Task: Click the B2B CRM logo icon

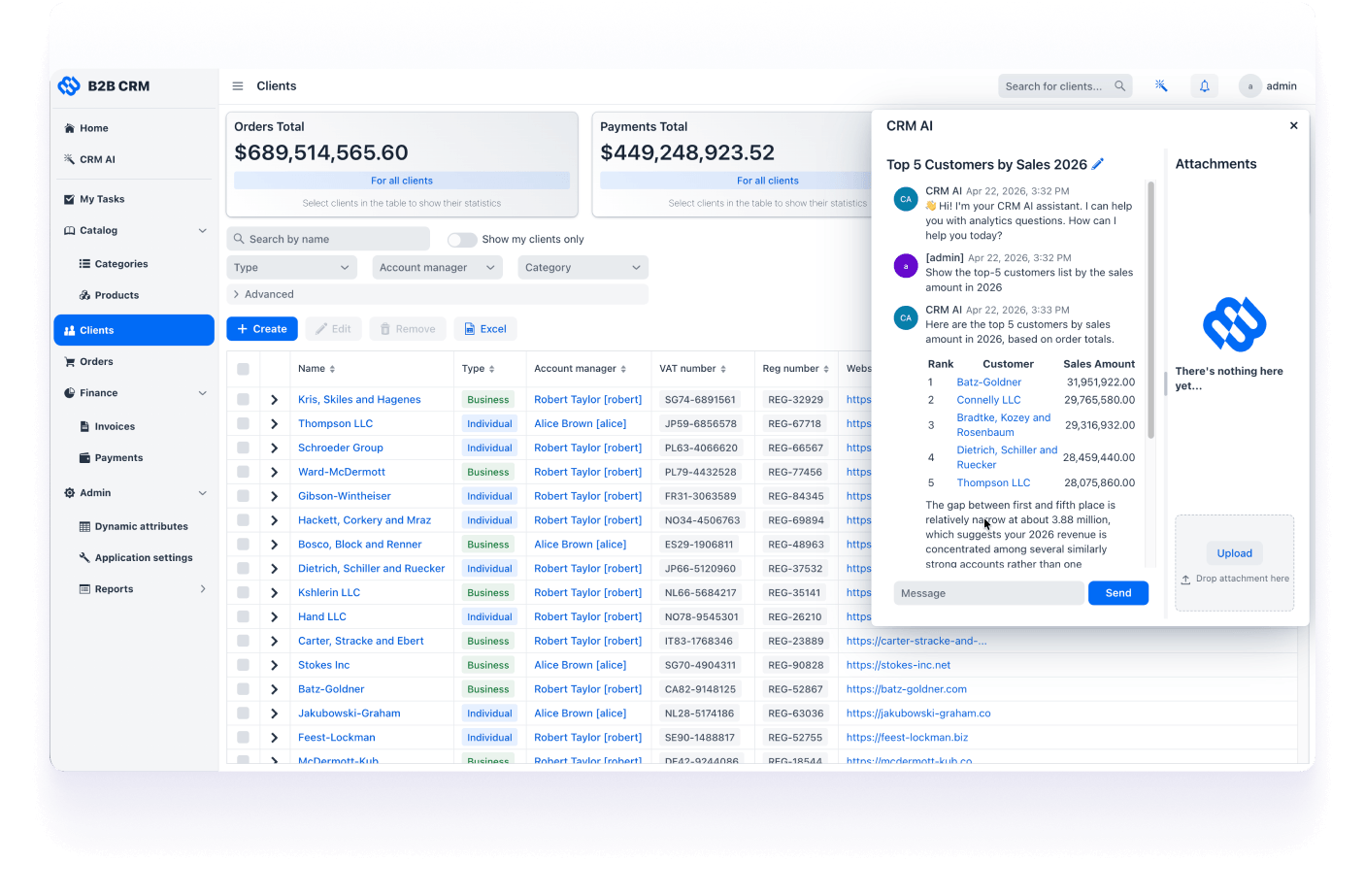Action: (x=69, y=86)
